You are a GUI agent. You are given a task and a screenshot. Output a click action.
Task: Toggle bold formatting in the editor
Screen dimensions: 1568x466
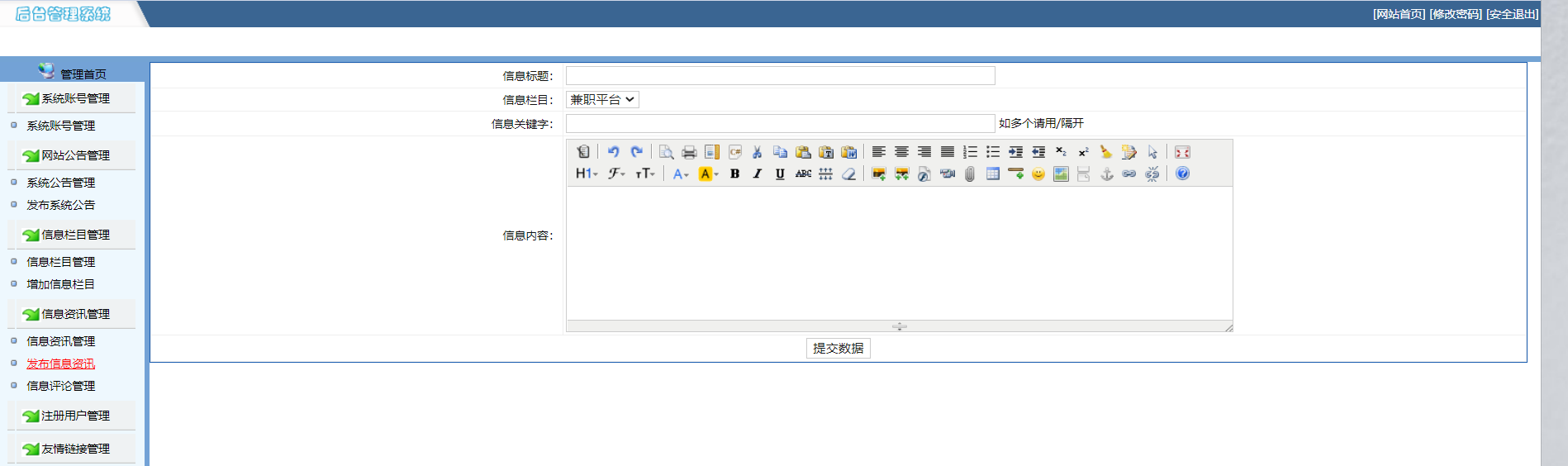pyautogui.click(x=734, y=174)
